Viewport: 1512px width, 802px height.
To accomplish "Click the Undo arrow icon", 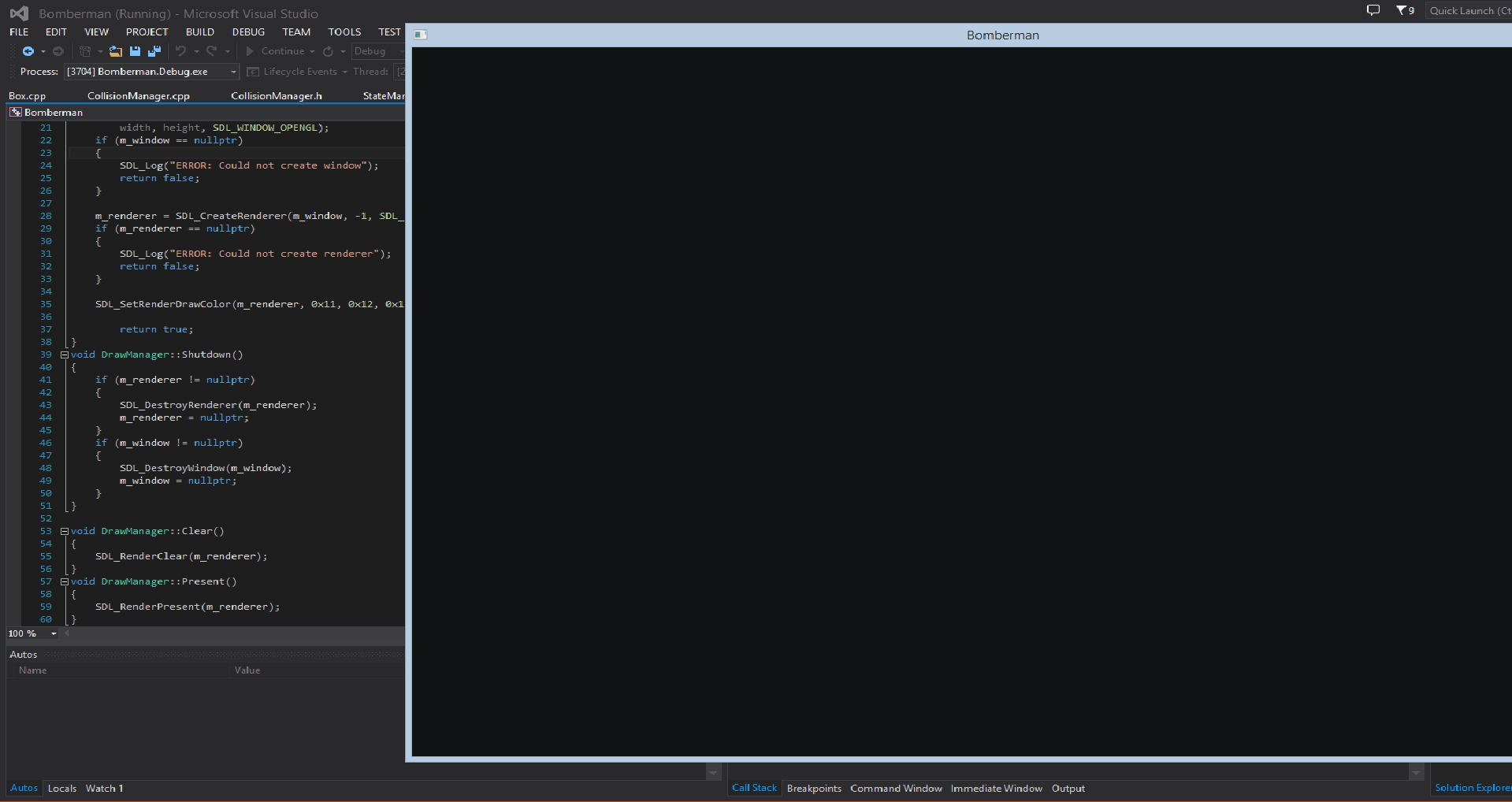I will [x=180, y=51].
